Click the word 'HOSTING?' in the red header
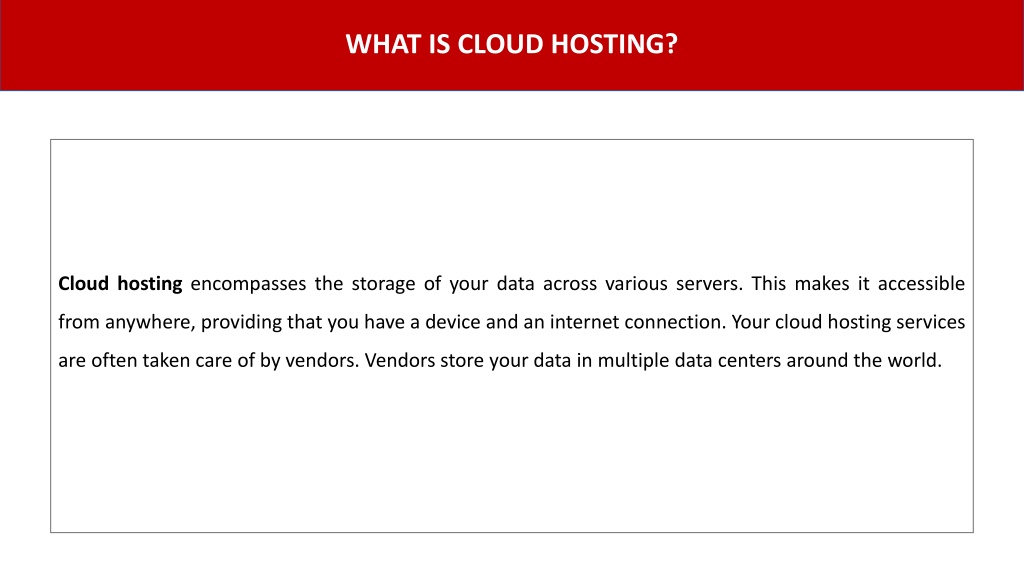This screenshot has width=1024, height=576. 615,44
